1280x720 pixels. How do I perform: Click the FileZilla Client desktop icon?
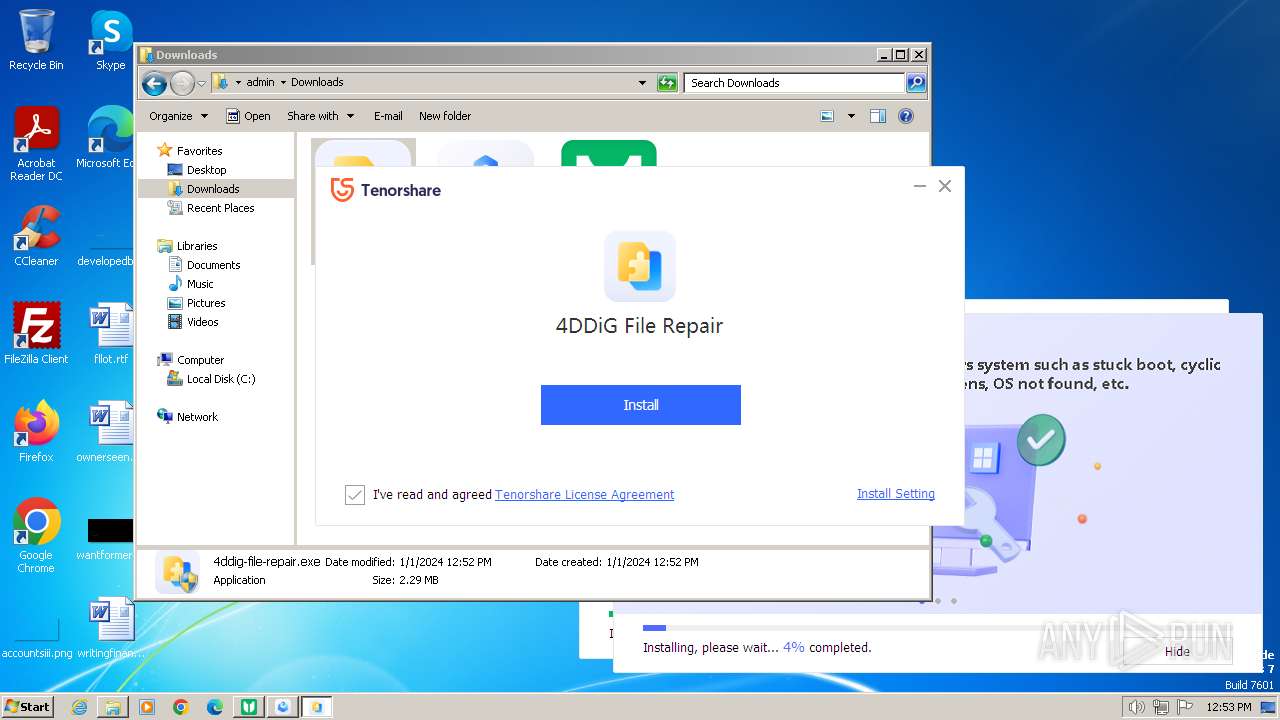pyautogui.click(x=36, y=334)
